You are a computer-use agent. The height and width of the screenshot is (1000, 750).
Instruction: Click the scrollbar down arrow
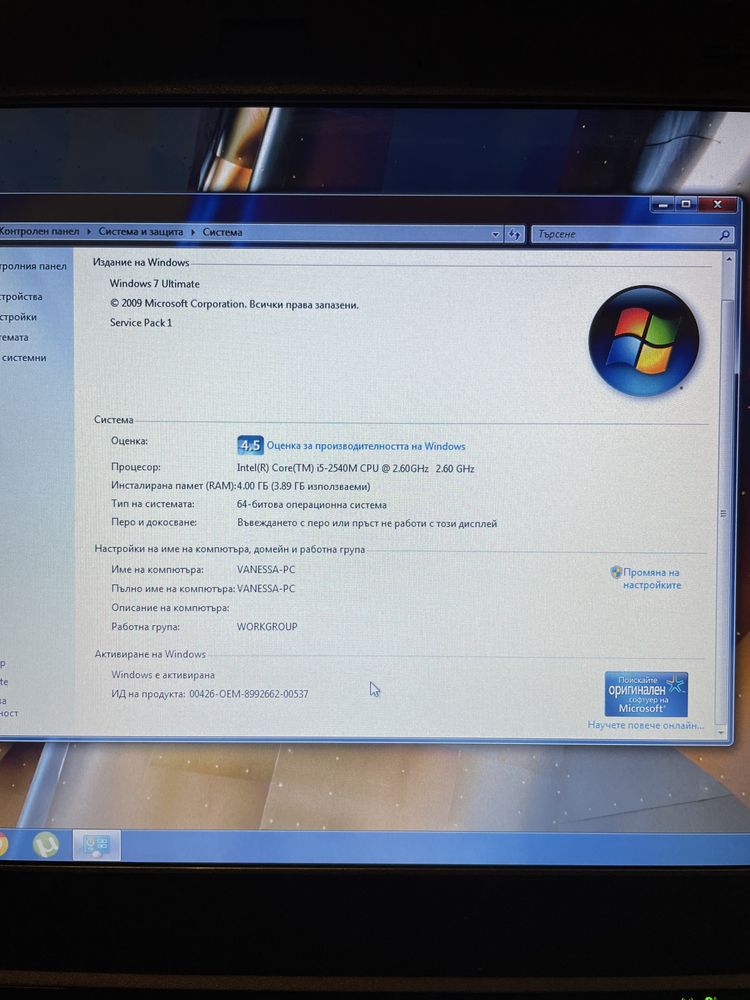point(721,733)
